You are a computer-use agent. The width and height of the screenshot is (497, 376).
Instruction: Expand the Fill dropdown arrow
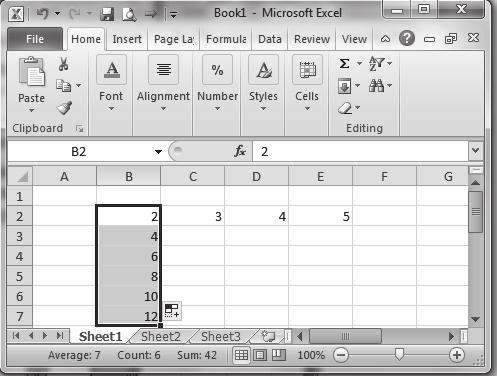tap(357, 86)
